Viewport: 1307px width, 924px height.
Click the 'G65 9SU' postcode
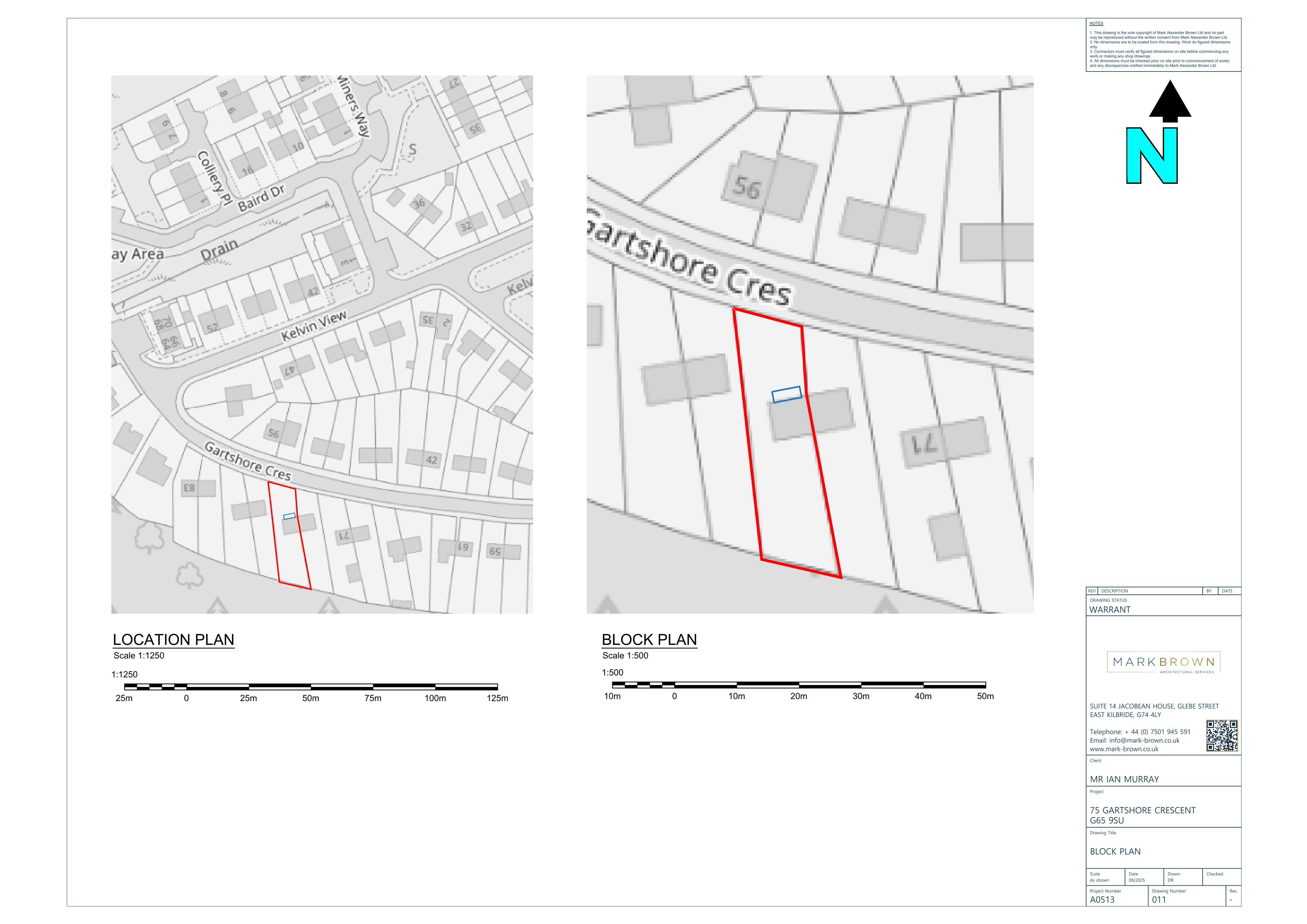[x=1107, y=820]
